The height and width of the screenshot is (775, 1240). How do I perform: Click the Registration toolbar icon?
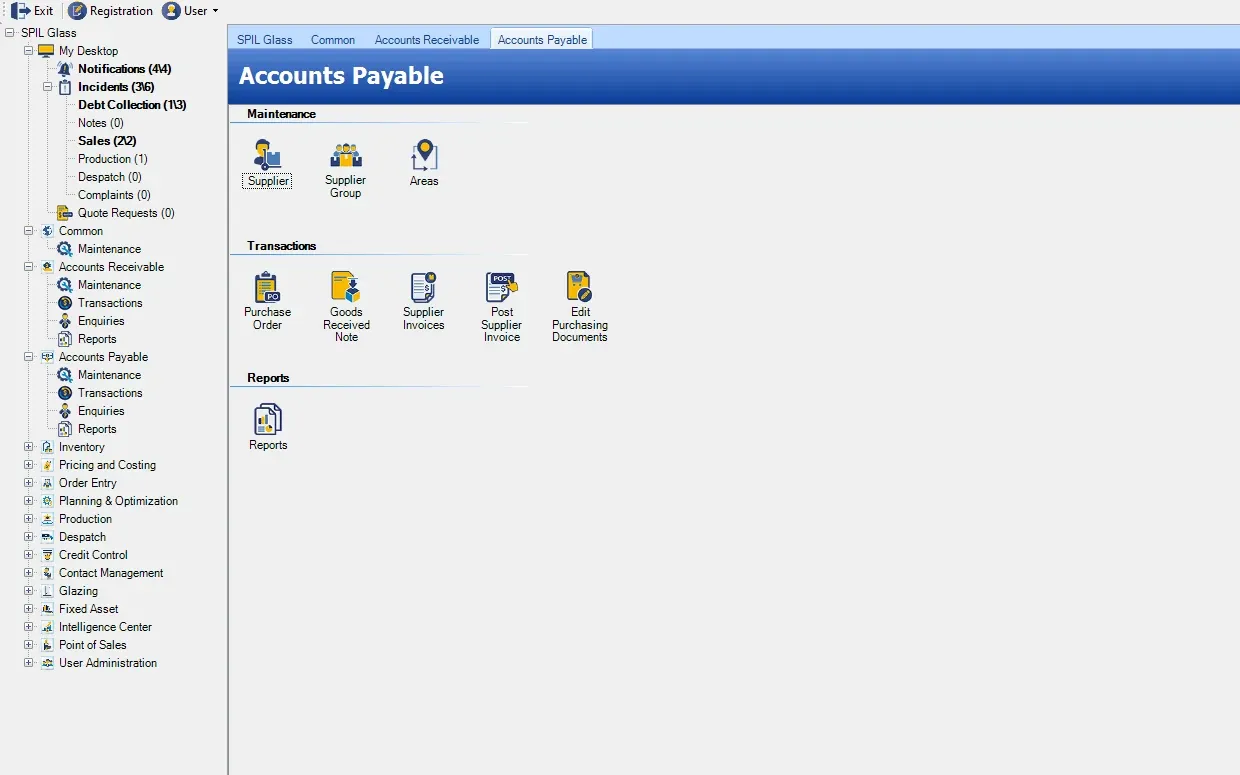[x=77, y=11]
